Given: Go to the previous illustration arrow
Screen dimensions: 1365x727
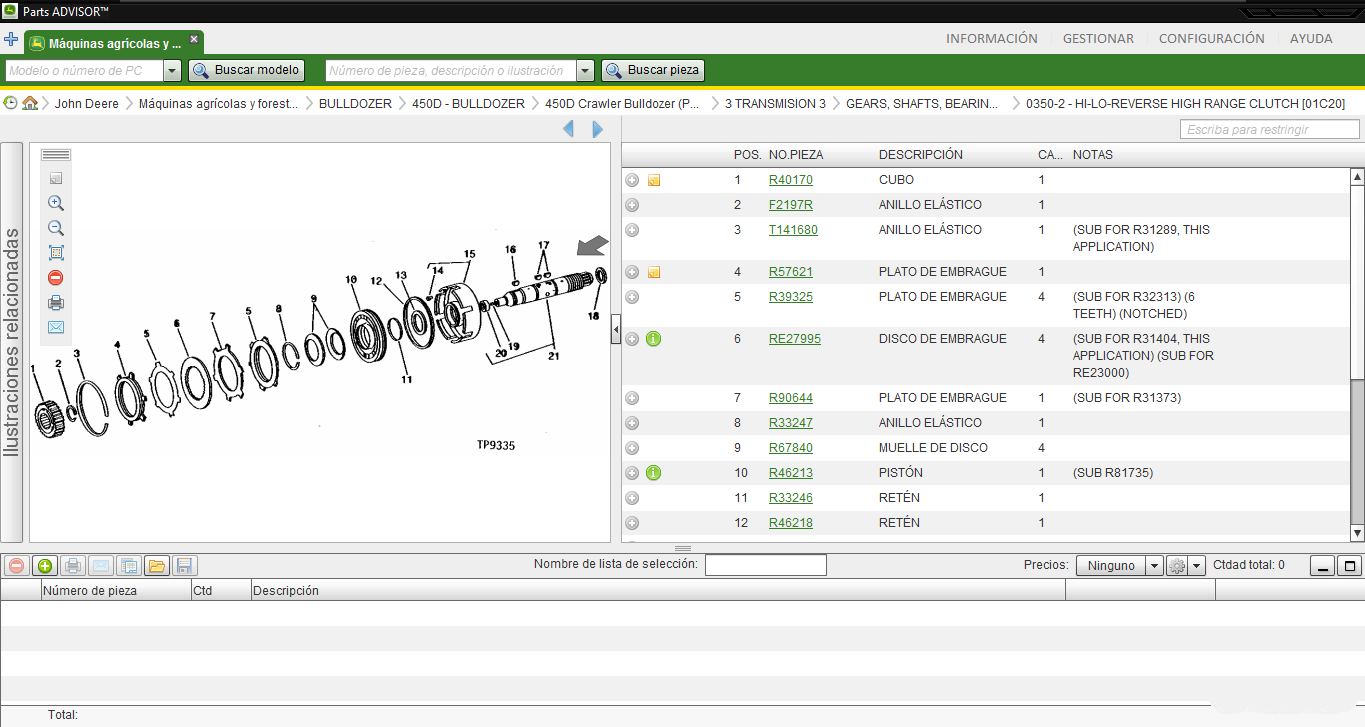Looking at the screenshot, I should coord(569,129).
